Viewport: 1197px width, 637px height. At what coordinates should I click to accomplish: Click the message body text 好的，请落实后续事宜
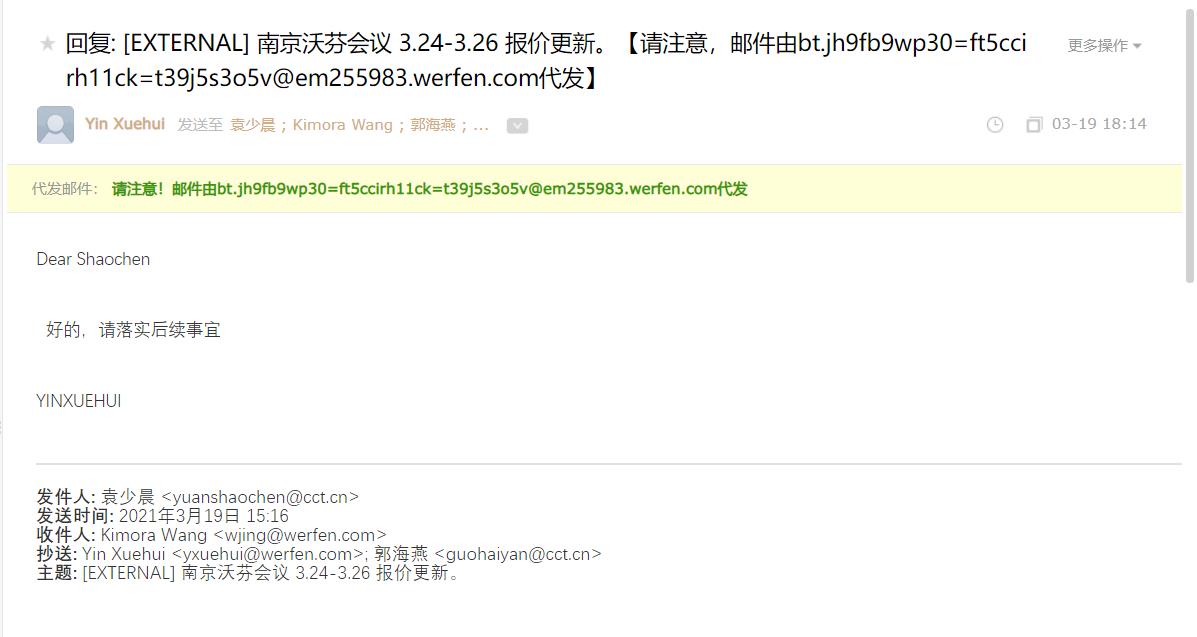pos(133,330)
